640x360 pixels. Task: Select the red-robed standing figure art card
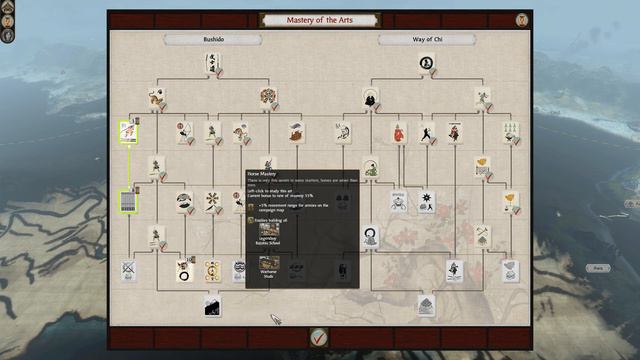coord(455,133)
